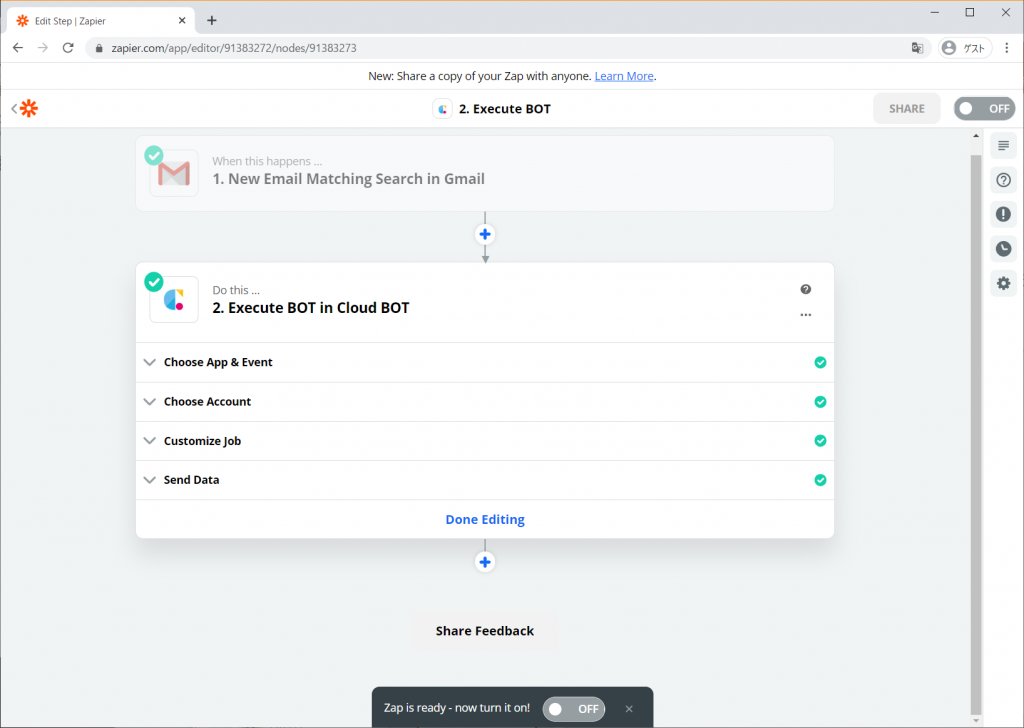Viewport: 1024px width, 728px height.
Task: Turn on the Zap using bottom banner toggle
Action: pyautogui.click(x=573, y=708)
